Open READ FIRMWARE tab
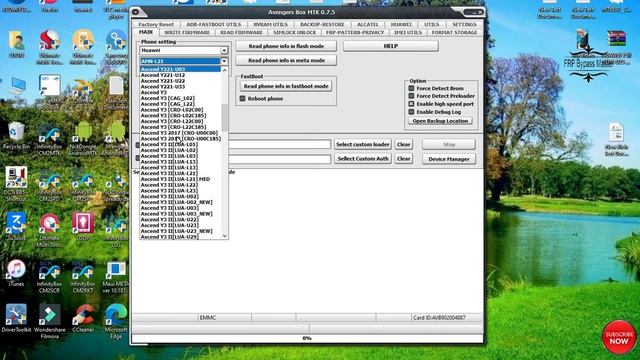 pos(241,32)
